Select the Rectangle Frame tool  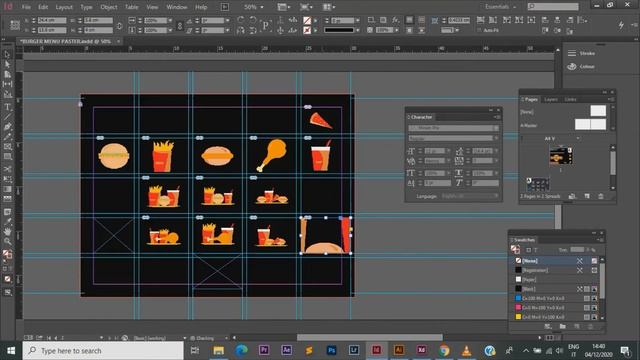coord(7,147)
